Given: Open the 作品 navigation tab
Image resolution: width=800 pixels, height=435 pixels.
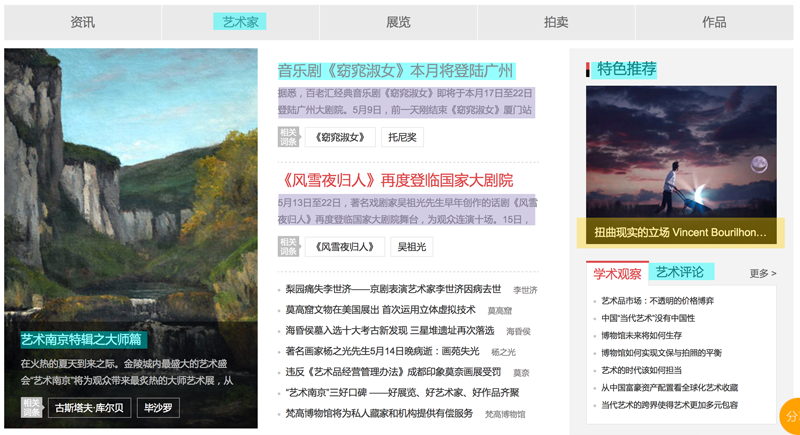Looking at the screenshot, I should pyautogui.click(x=714, y=22).
